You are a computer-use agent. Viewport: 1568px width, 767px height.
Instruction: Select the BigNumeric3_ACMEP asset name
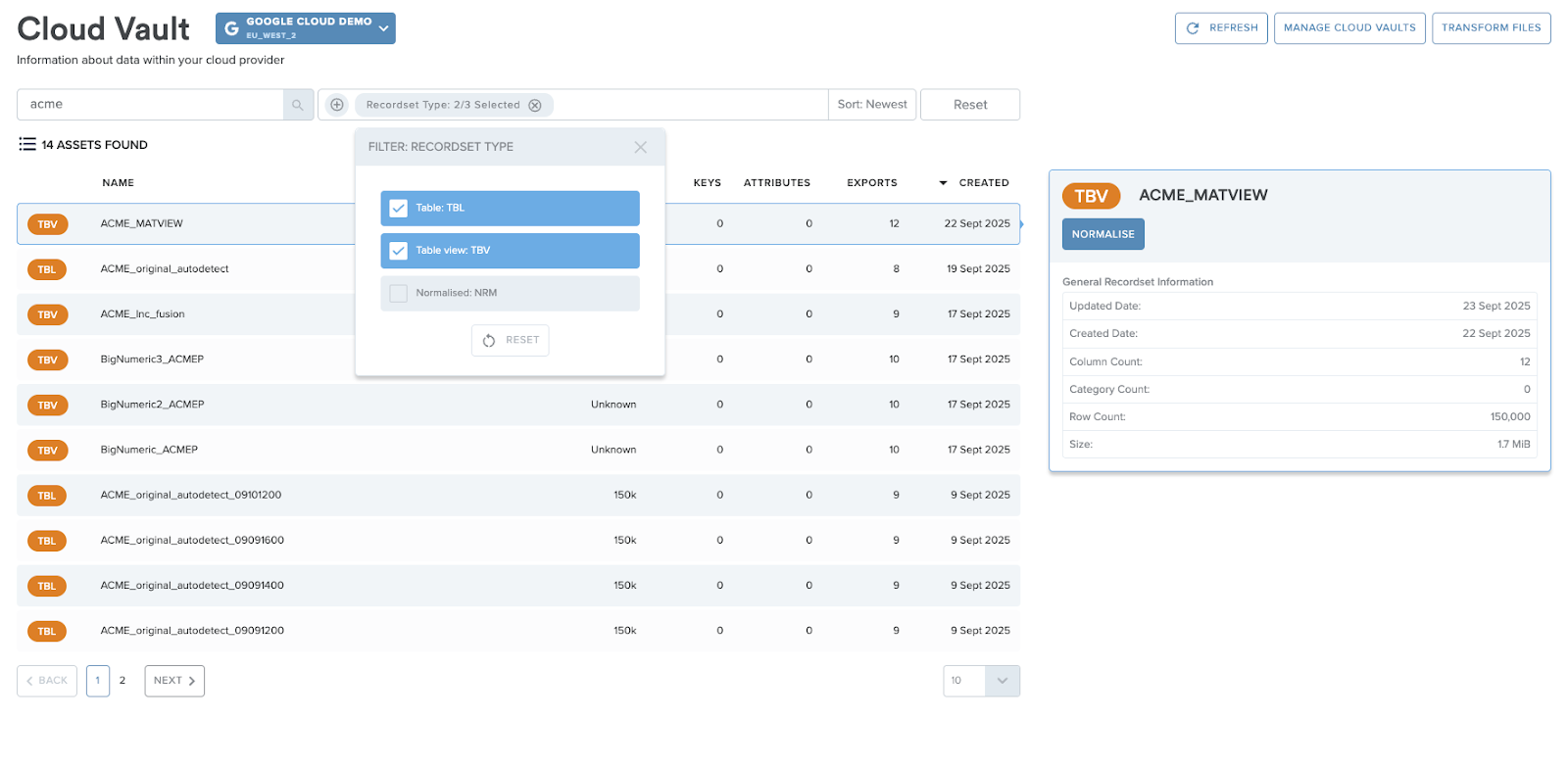[152, 360]
